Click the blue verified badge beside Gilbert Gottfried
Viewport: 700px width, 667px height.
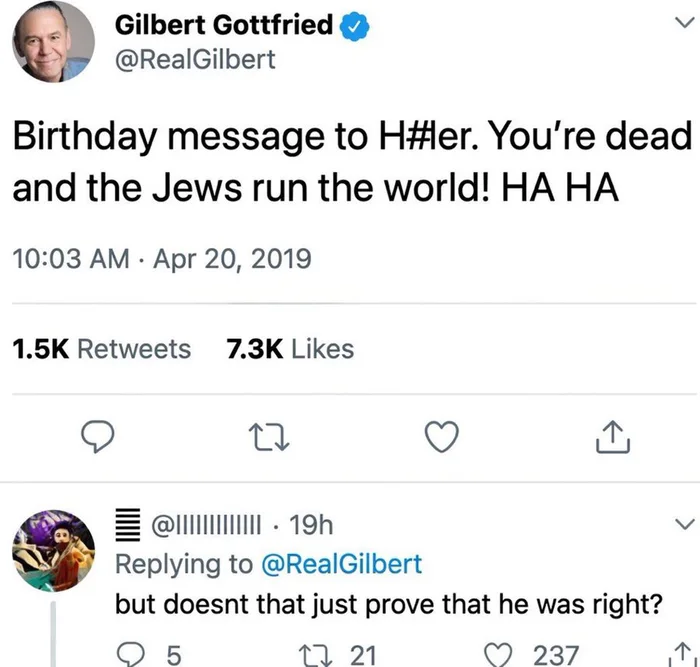354,27
